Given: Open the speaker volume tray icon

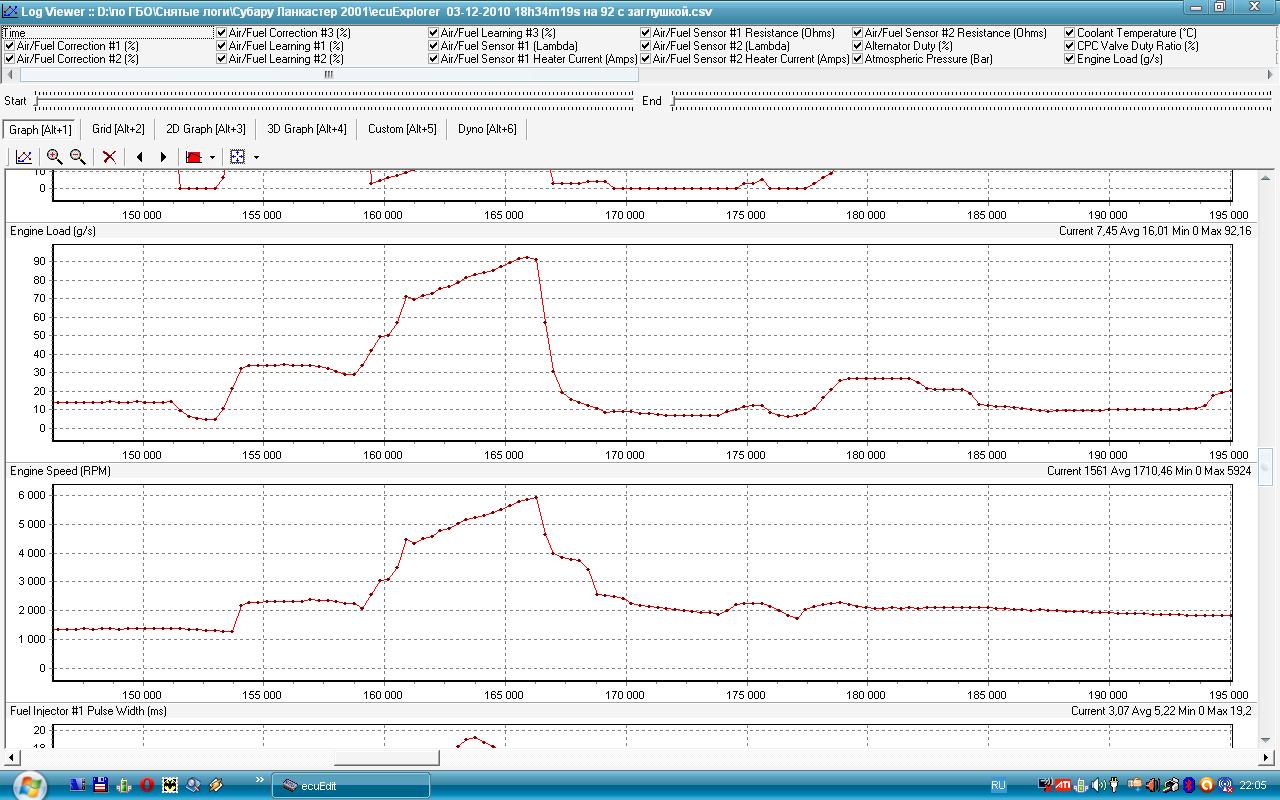Looking at the screenshot, I should click(x=1098, y=785).
